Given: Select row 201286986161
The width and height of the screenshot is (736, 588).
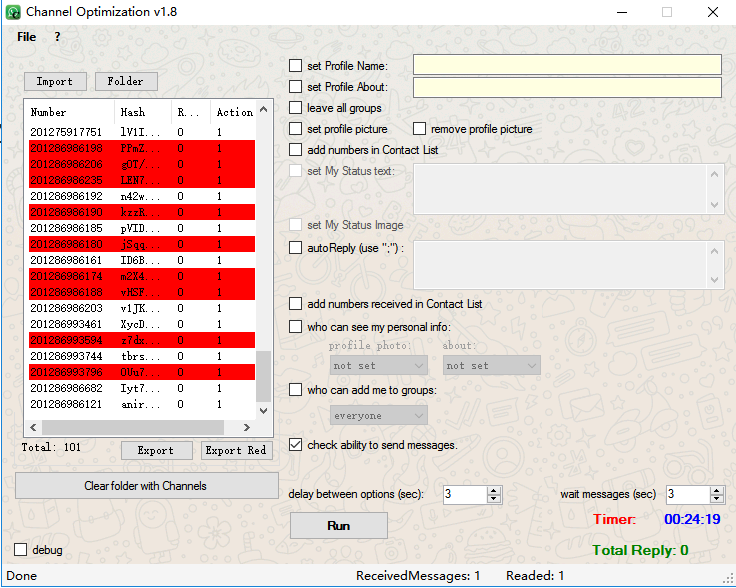Looking at the screenshot, I should (142, 260).
